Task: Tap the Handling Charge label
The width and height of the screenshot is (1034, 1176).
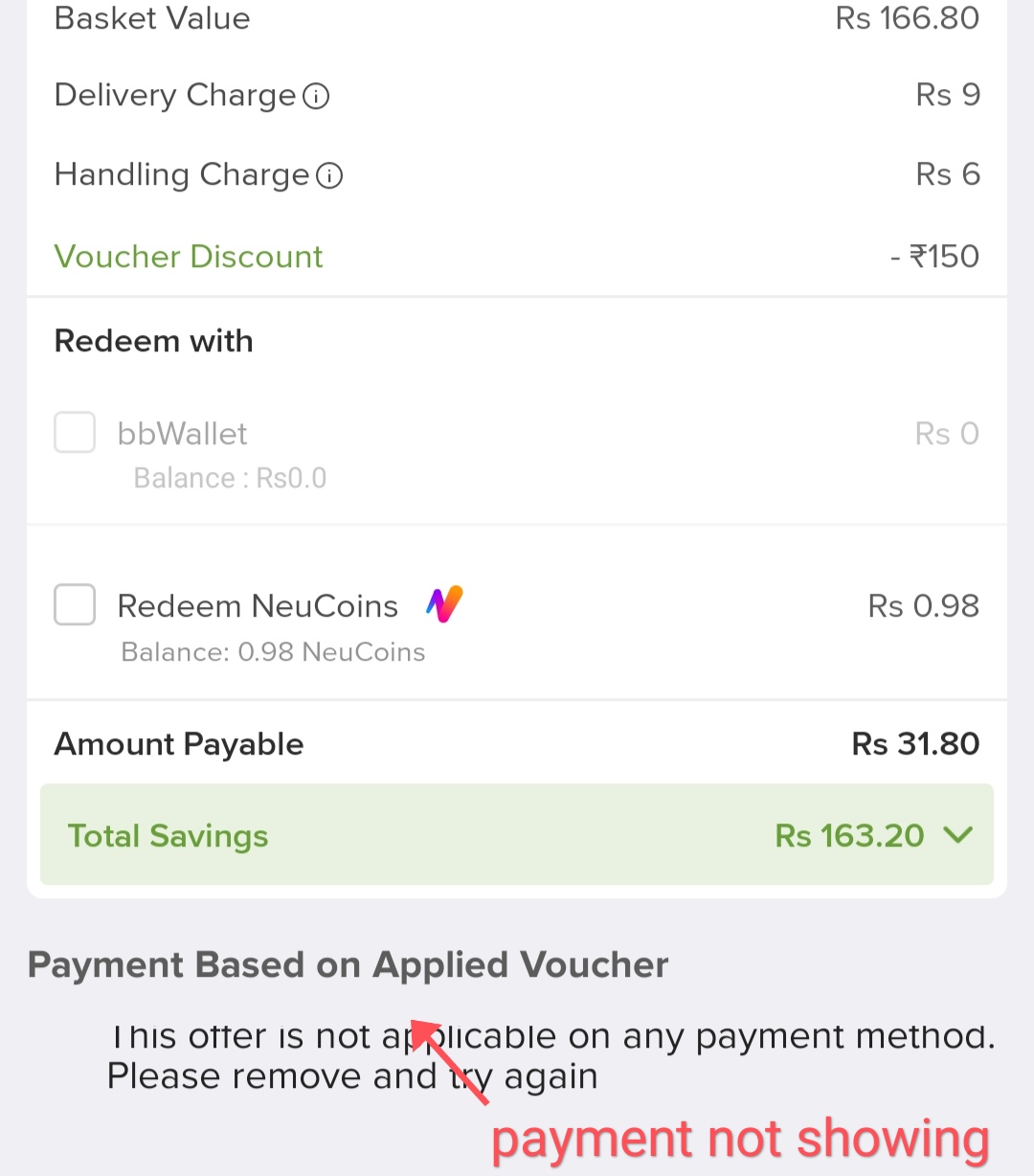Action: 182,174
